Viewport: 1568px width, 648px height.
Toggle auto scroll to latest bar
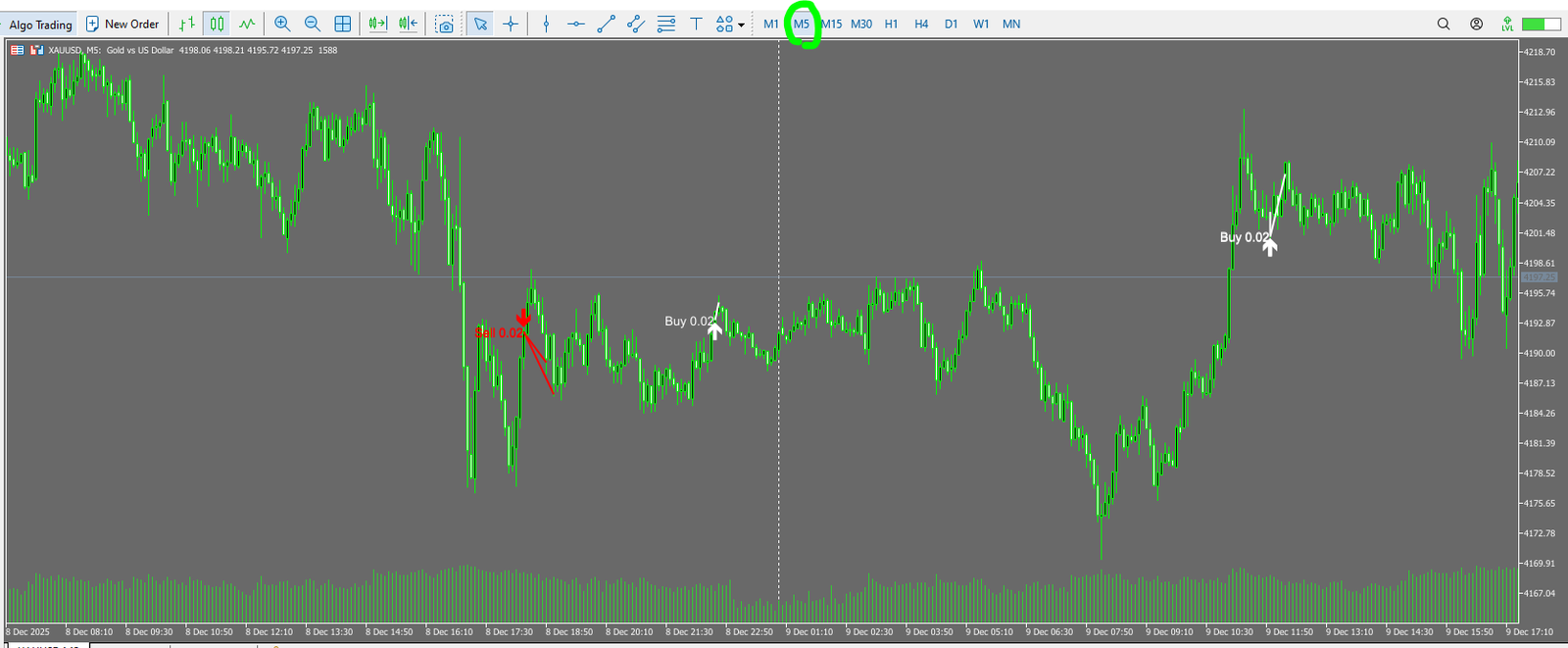pos(378,24)
